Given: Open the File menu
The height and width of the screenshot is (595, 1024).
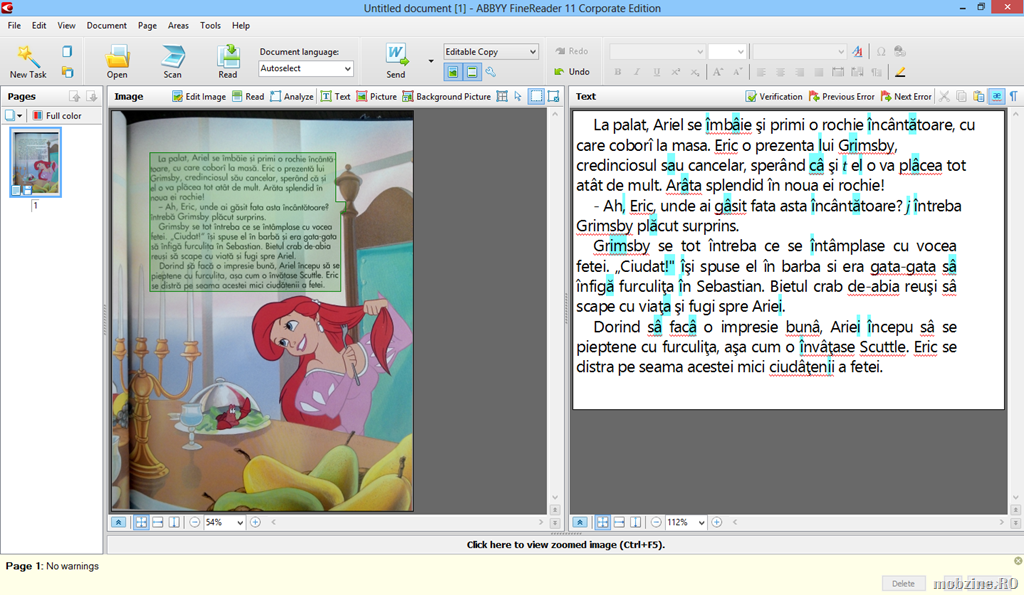Looking at the screenshot, I should [x=14, y=25].
